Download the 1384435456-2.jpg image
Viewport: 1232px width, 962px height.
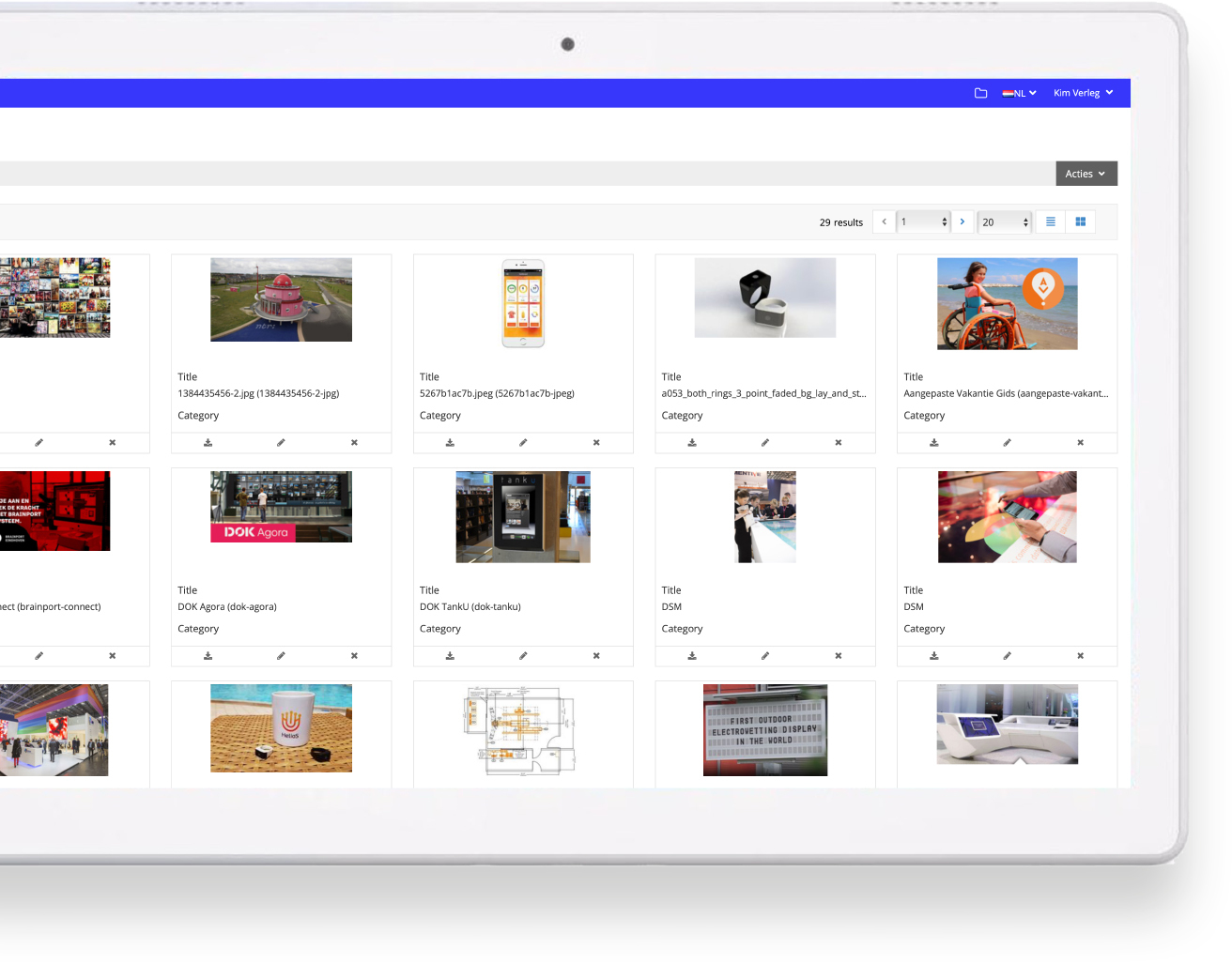click(208, 442)
